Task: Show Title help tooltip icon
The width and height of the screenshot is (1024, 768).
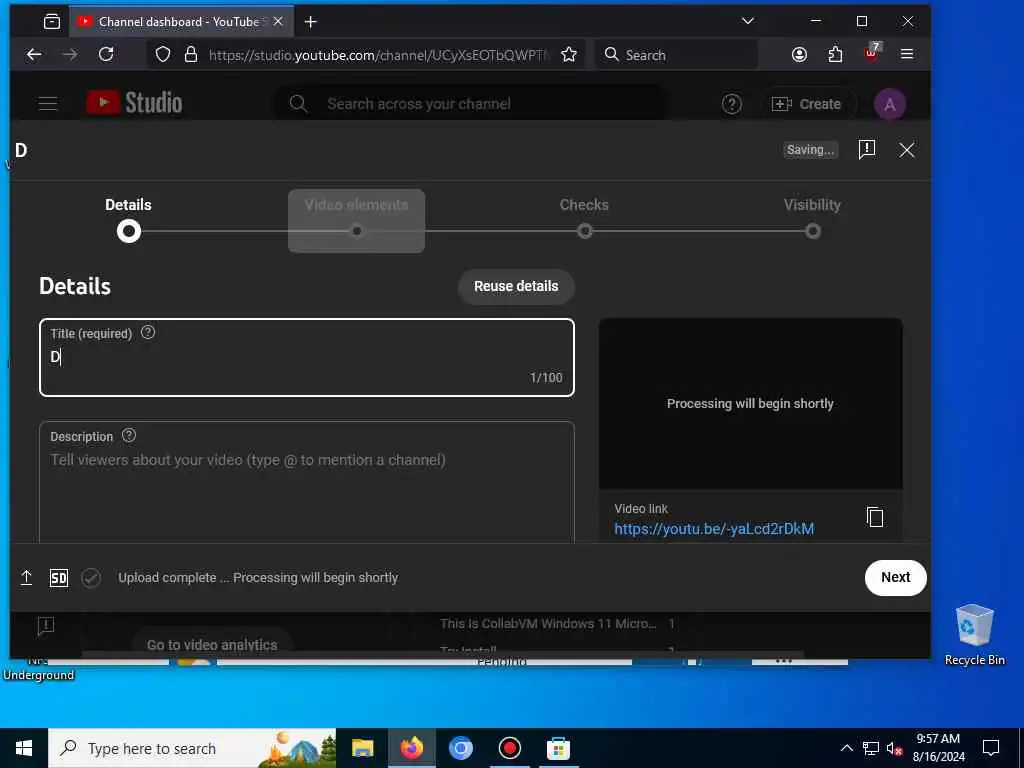Action: 148,332
